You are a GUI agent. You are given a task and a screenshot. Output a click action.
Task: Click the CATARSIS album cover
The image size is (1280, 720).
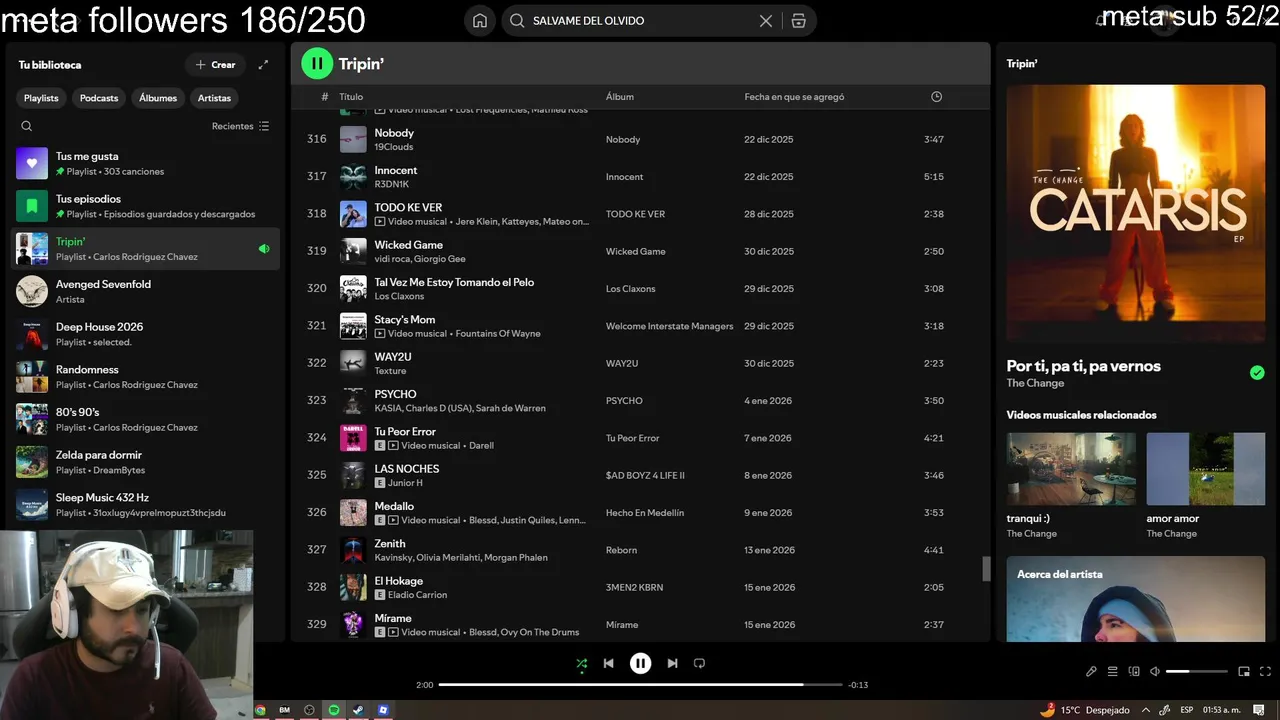point(1136,213)
